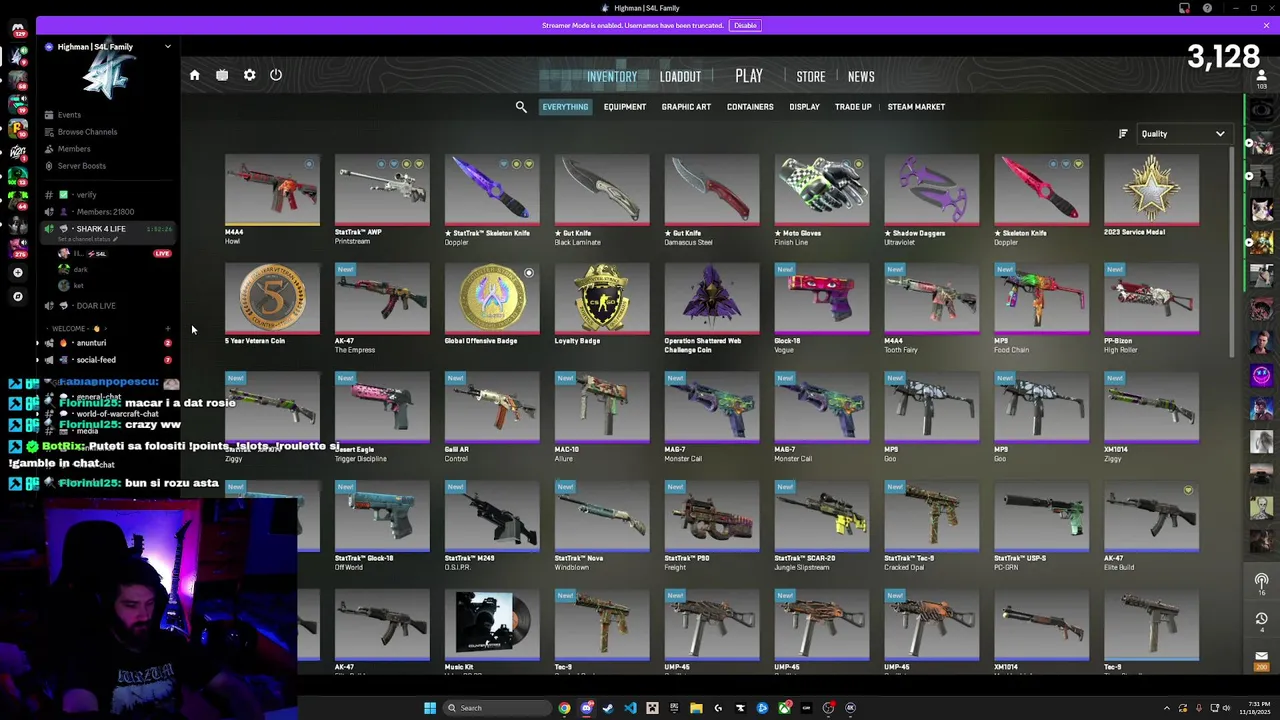Open the STORE tab
This screenshot has width=1280, height=720.
point(811,77)
